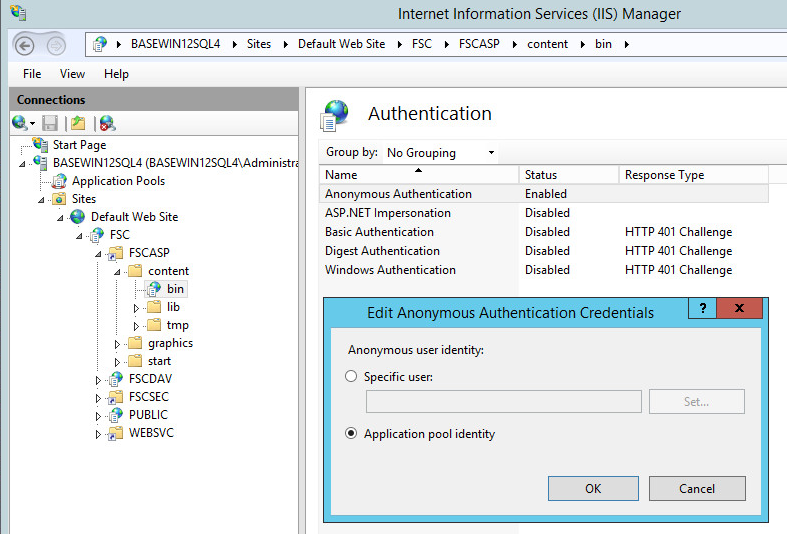Click the dialog Help question mark button
The height and width of the screenshot is (534, 787).
(702, 309)
